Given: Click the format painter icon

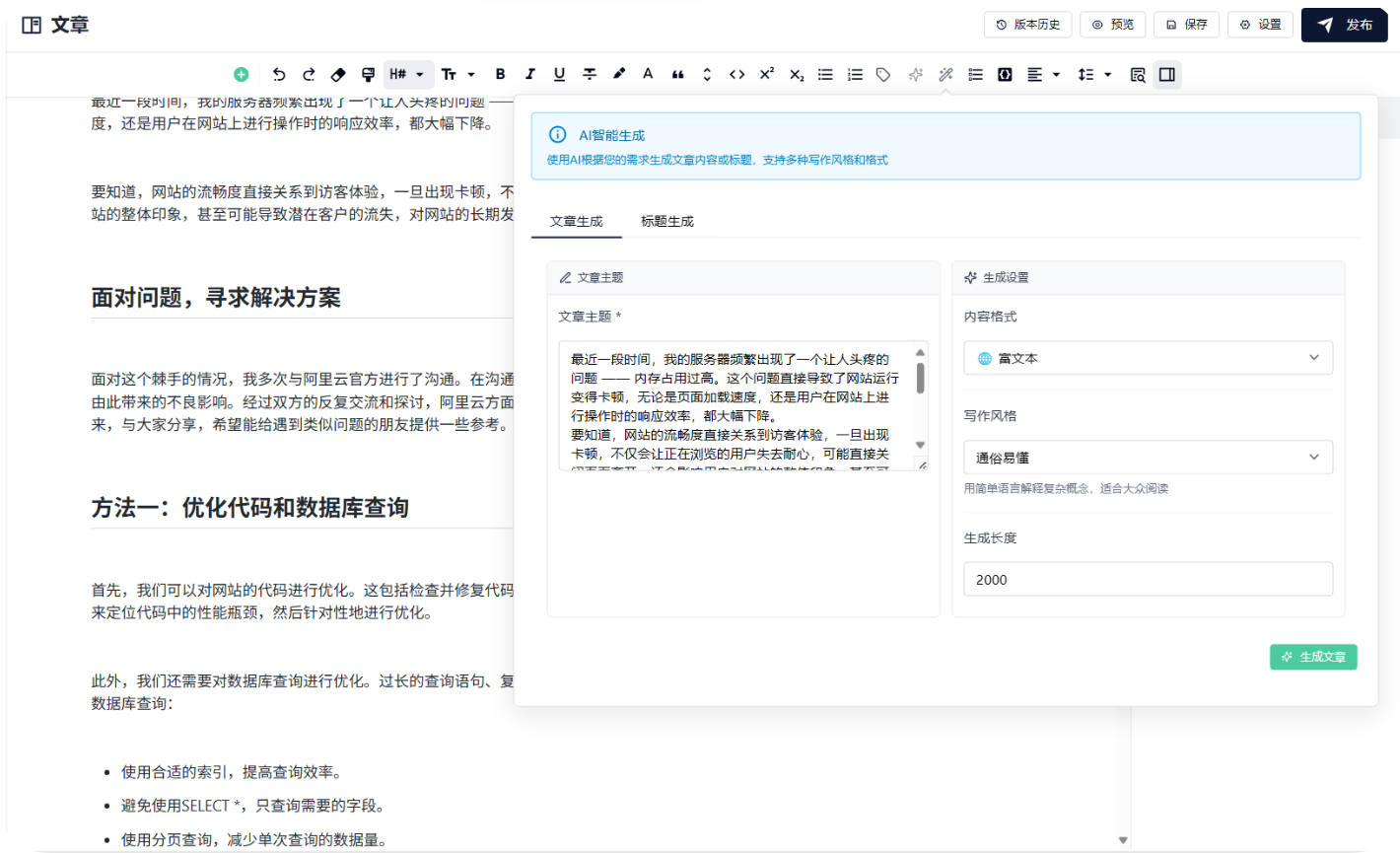Looking at the screenshot, I should [368, 74].
